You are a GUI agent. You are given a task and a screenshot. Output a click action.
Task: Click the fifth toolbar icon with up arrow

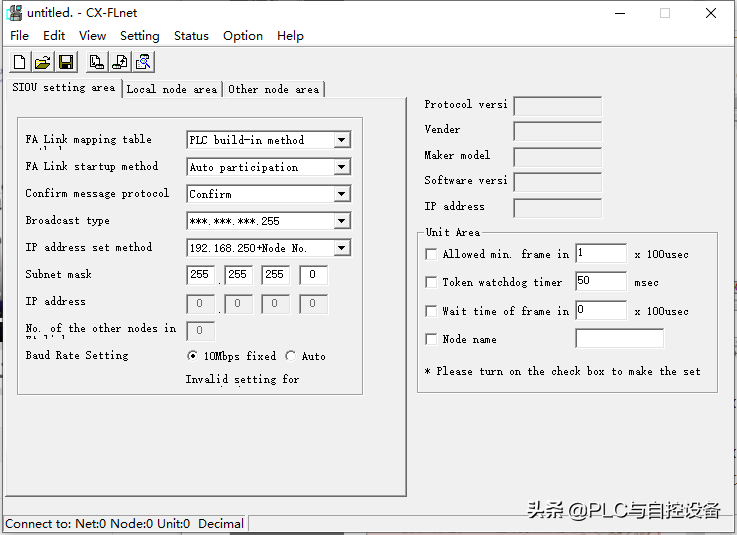point(120,63)
